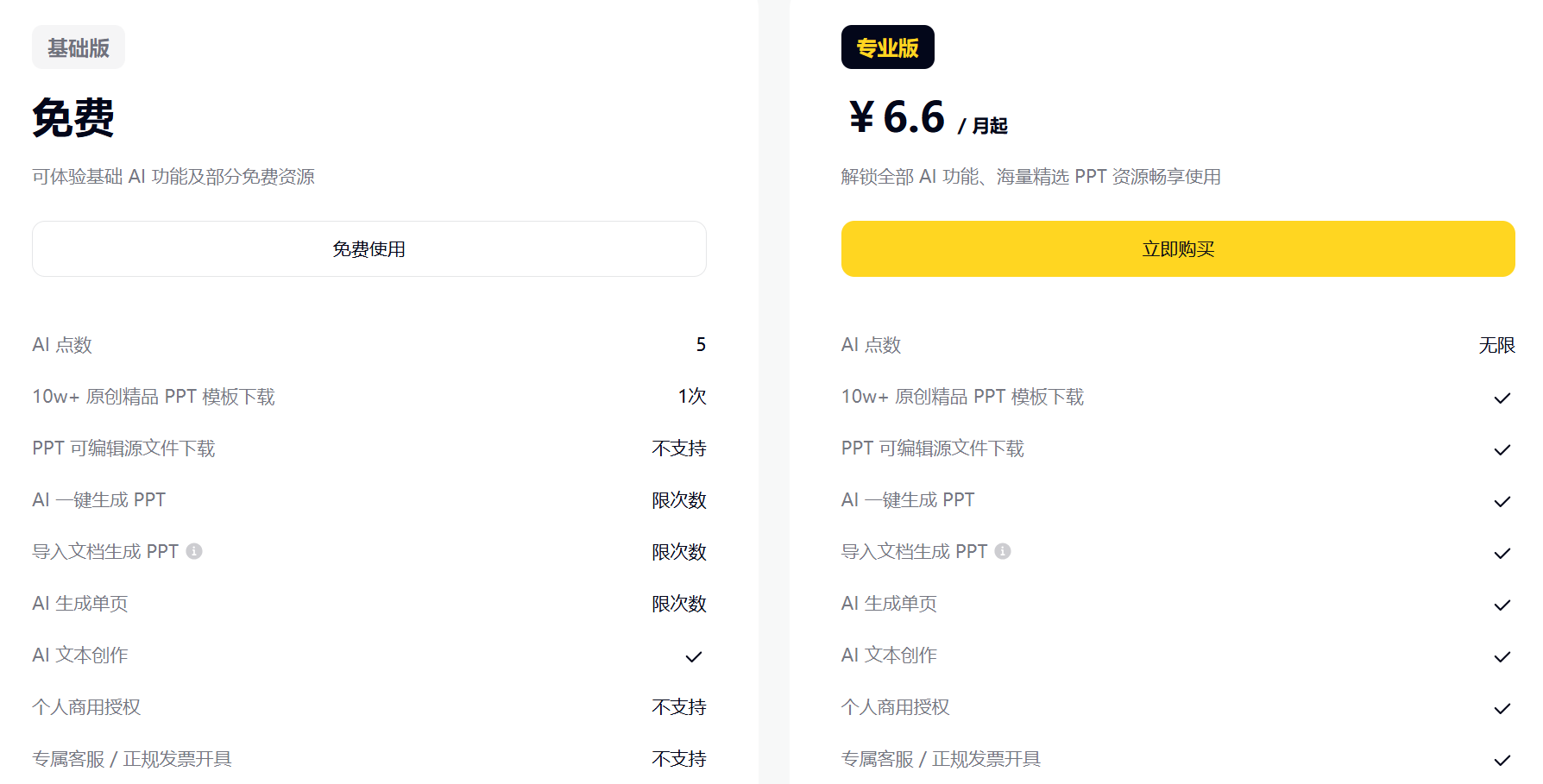Click 不支持 value for 个人商用授权
Viewport: 1543px width, 784px height.
(x=679, y=707)
